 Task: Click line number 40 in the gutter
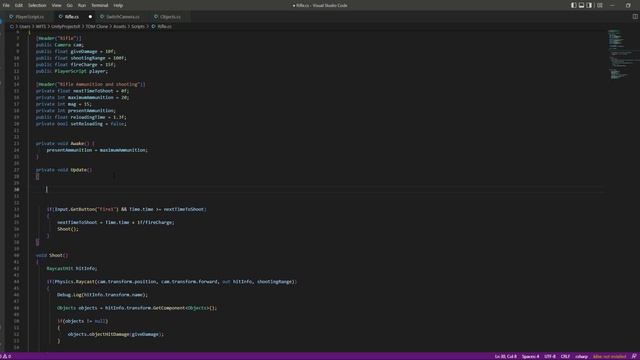[x=16, y=256]
